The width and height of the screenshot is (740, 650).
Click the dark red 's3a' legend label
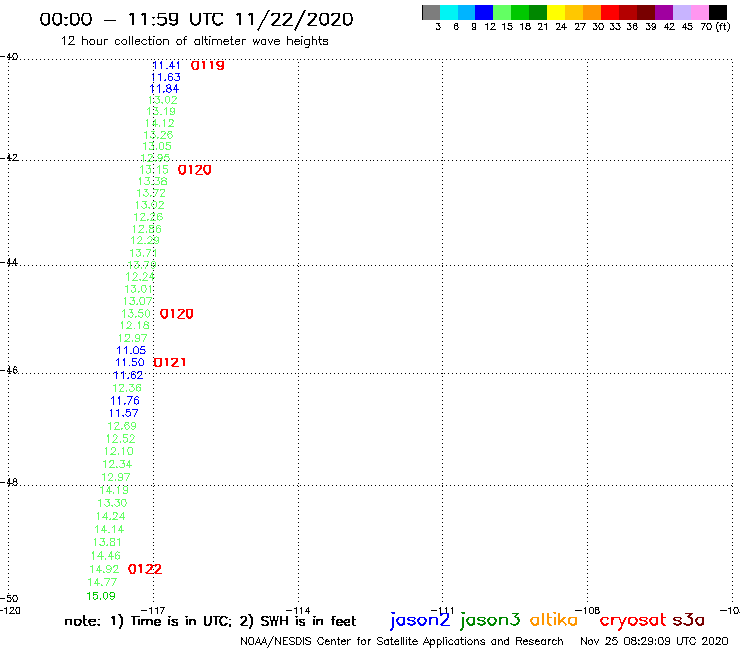(x=689, y=620)
